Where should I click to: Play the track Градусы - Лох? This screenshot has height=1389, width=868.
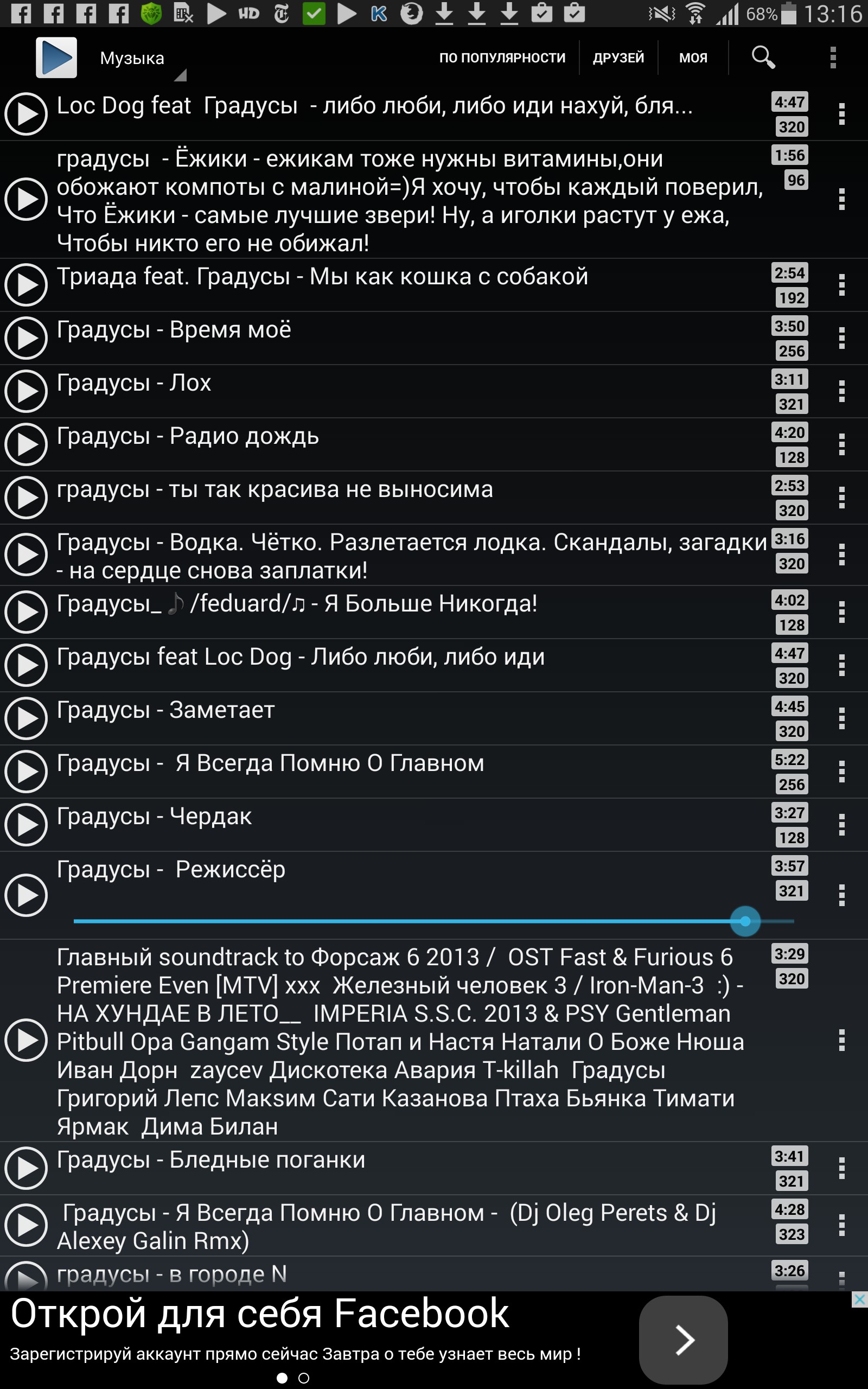click(x=26, y=391)
